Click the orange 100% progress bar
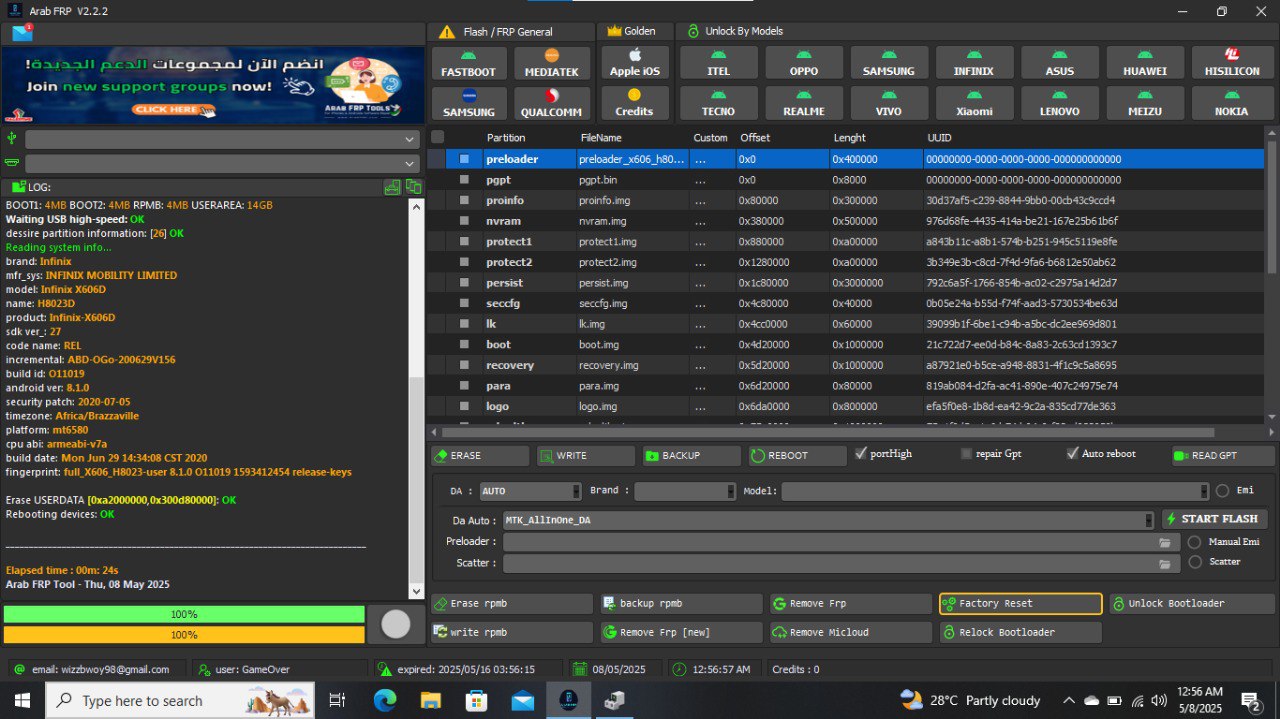 pyautogui.click(x=184, y=634)
